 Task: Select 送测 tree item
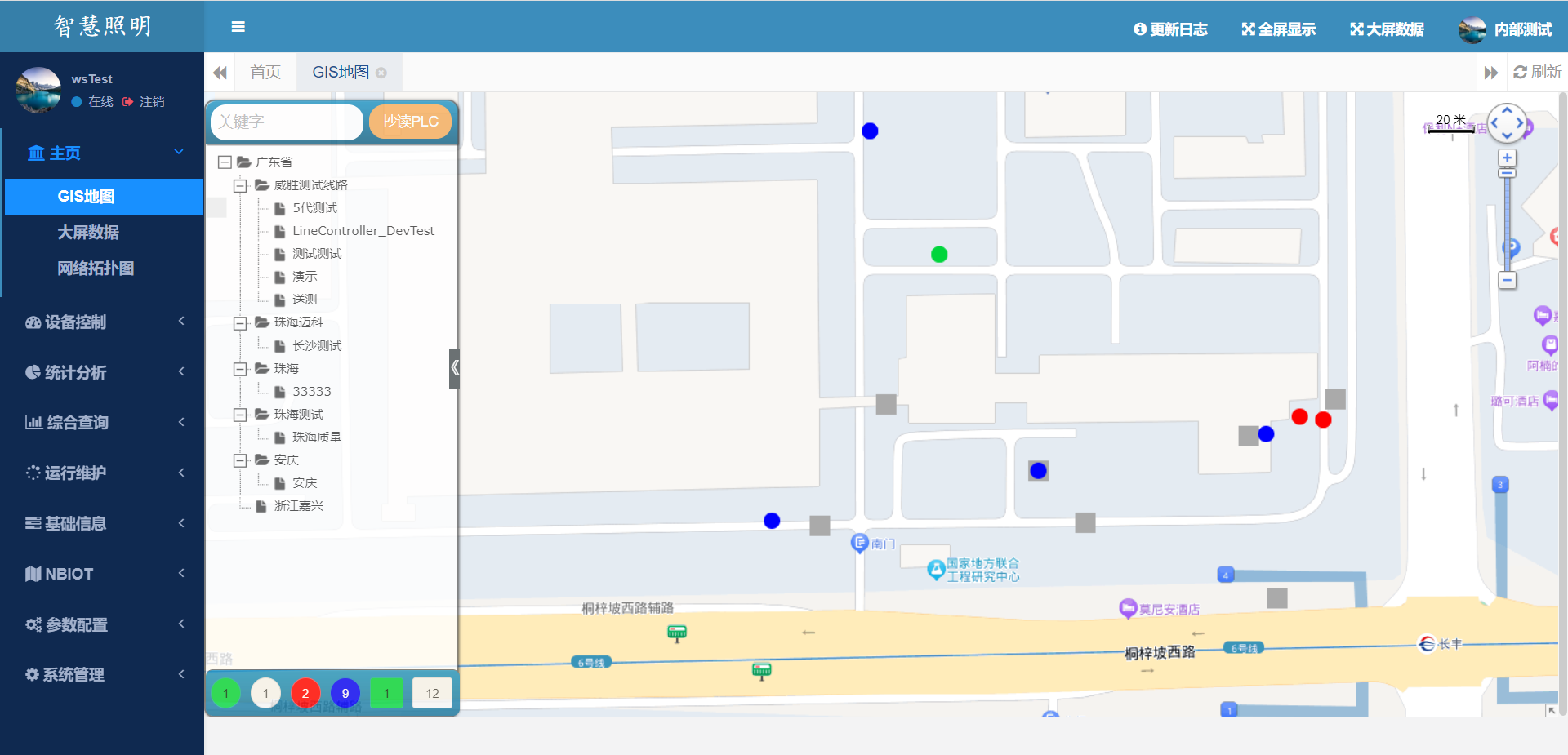coord(305,300)
